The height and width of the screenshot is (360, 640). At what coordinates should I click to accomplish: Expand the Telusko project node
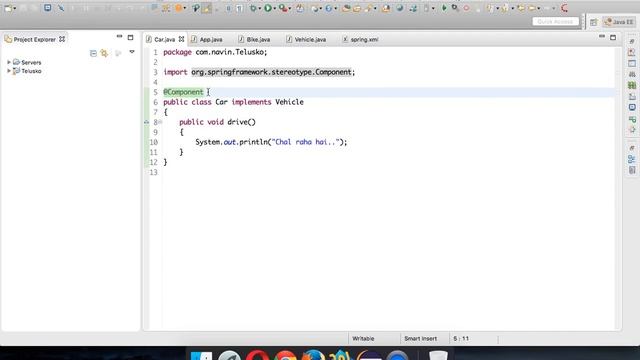coord(9,71)
